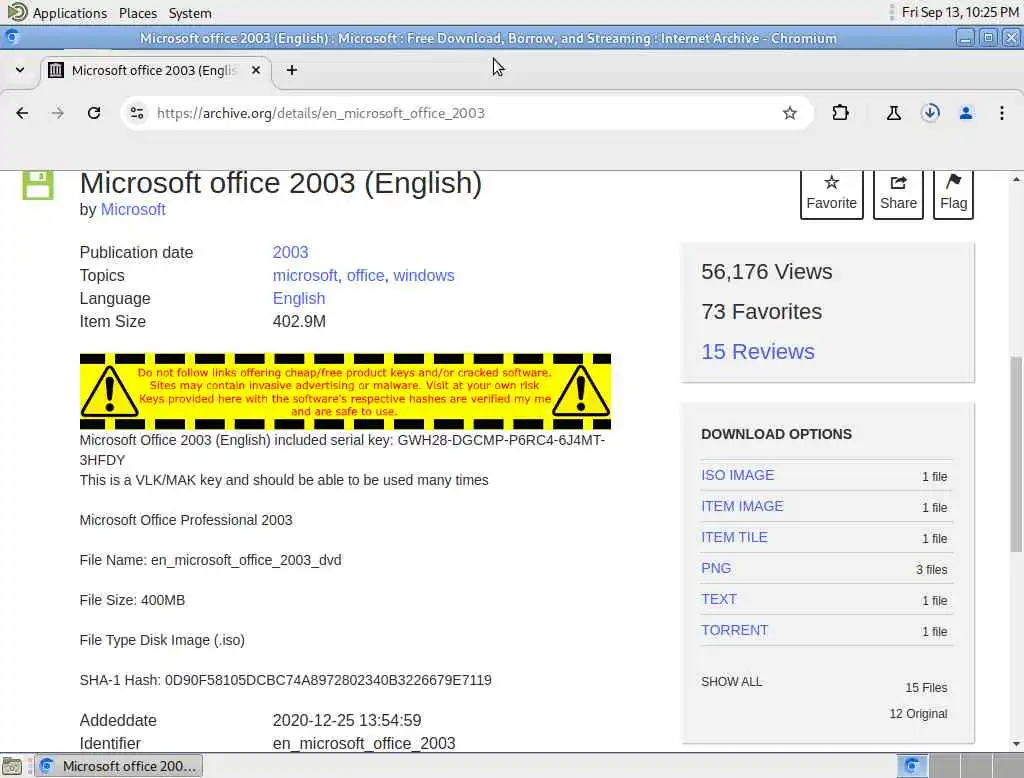Flag this archive item
The width and height of the screenshot is (1024, 778).
(x=953, y=194)
